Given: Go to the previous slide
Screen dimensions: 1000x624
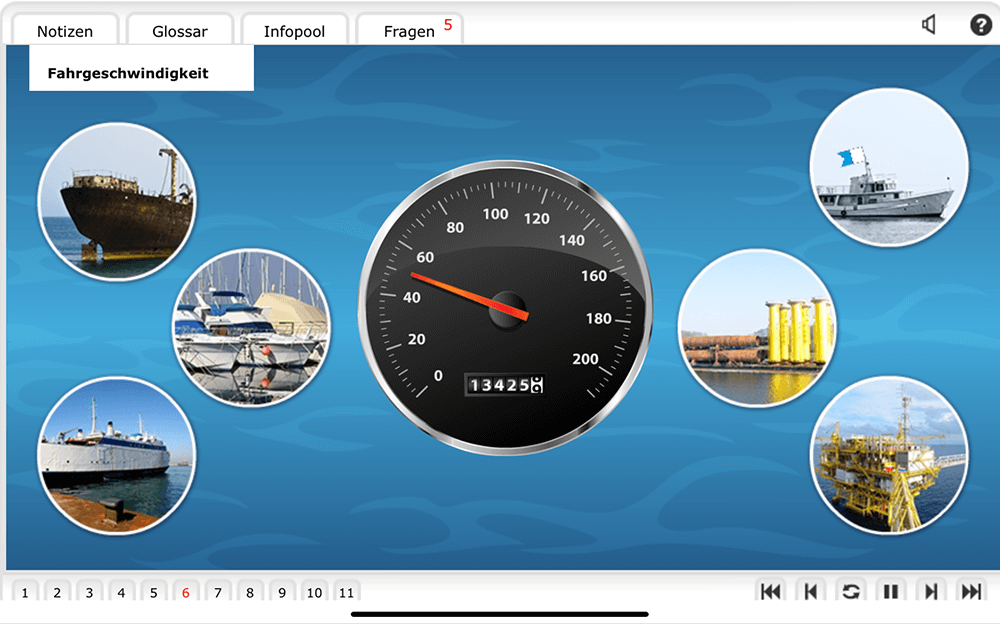Looking at the screenshot, I should point(811,592).
